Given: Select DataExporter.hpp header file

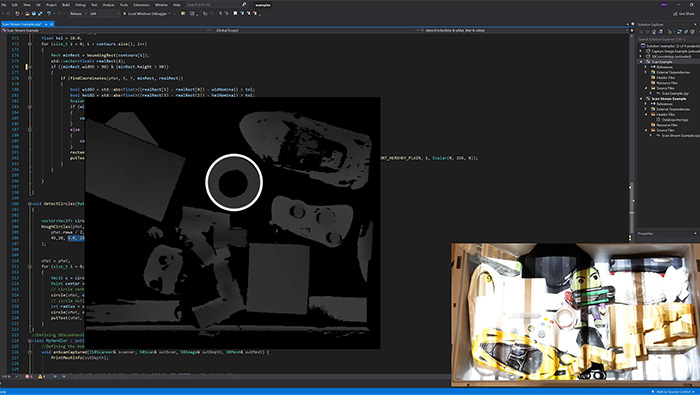Looking at the screenshot, I should (671, 120).
